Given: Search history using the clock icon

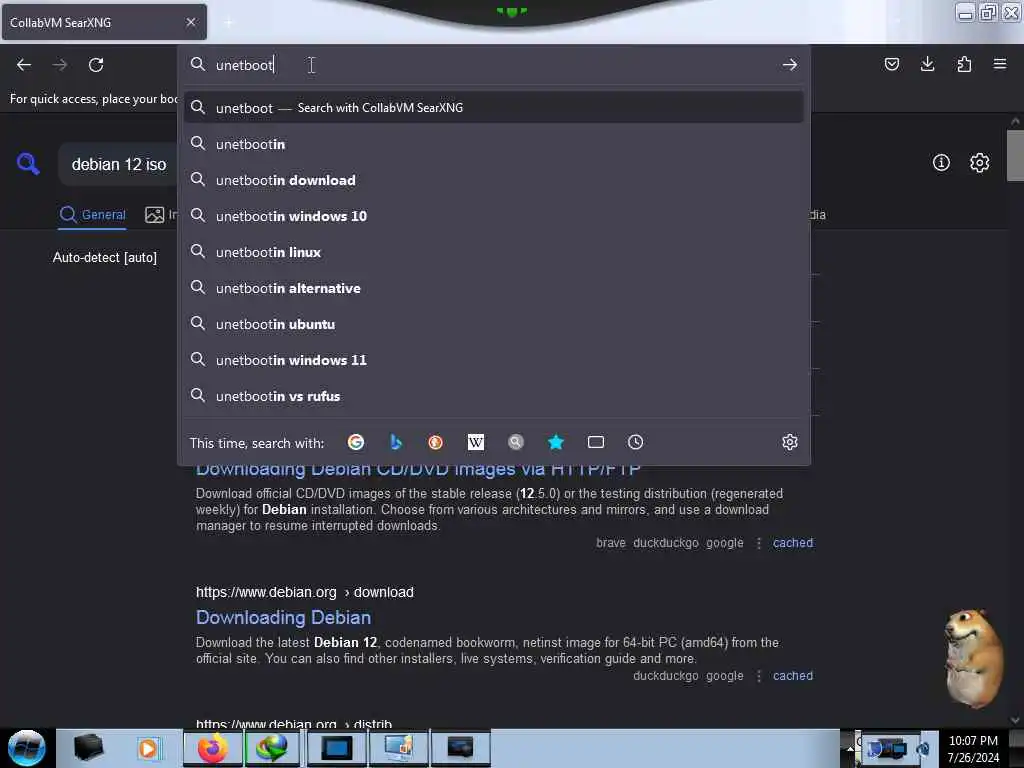Looking at the screenshot, I should [x=635, y=442].
